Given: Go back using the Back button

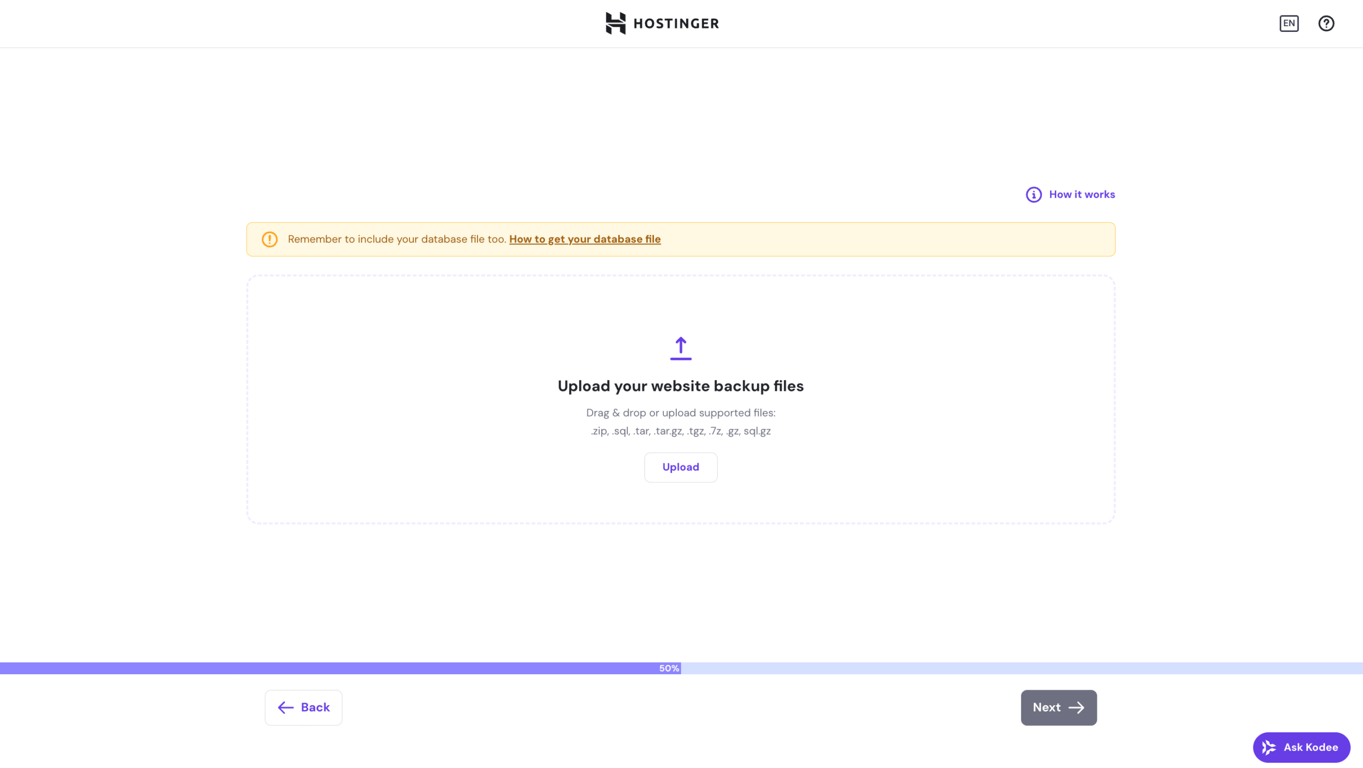Looking at the screenshot, I should tap(303, 707).
